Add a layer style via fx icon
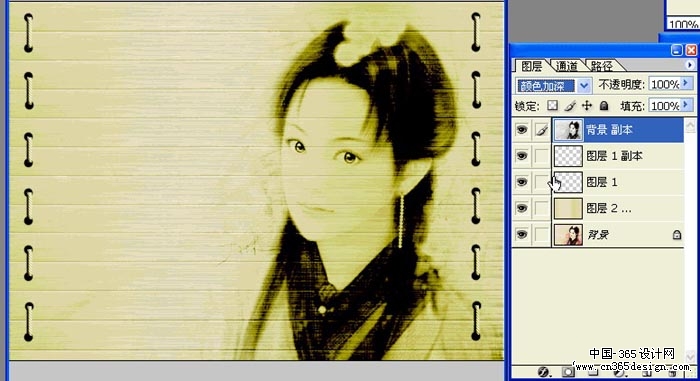This screenshot has height=381, width=700. [x=543, y=372]
